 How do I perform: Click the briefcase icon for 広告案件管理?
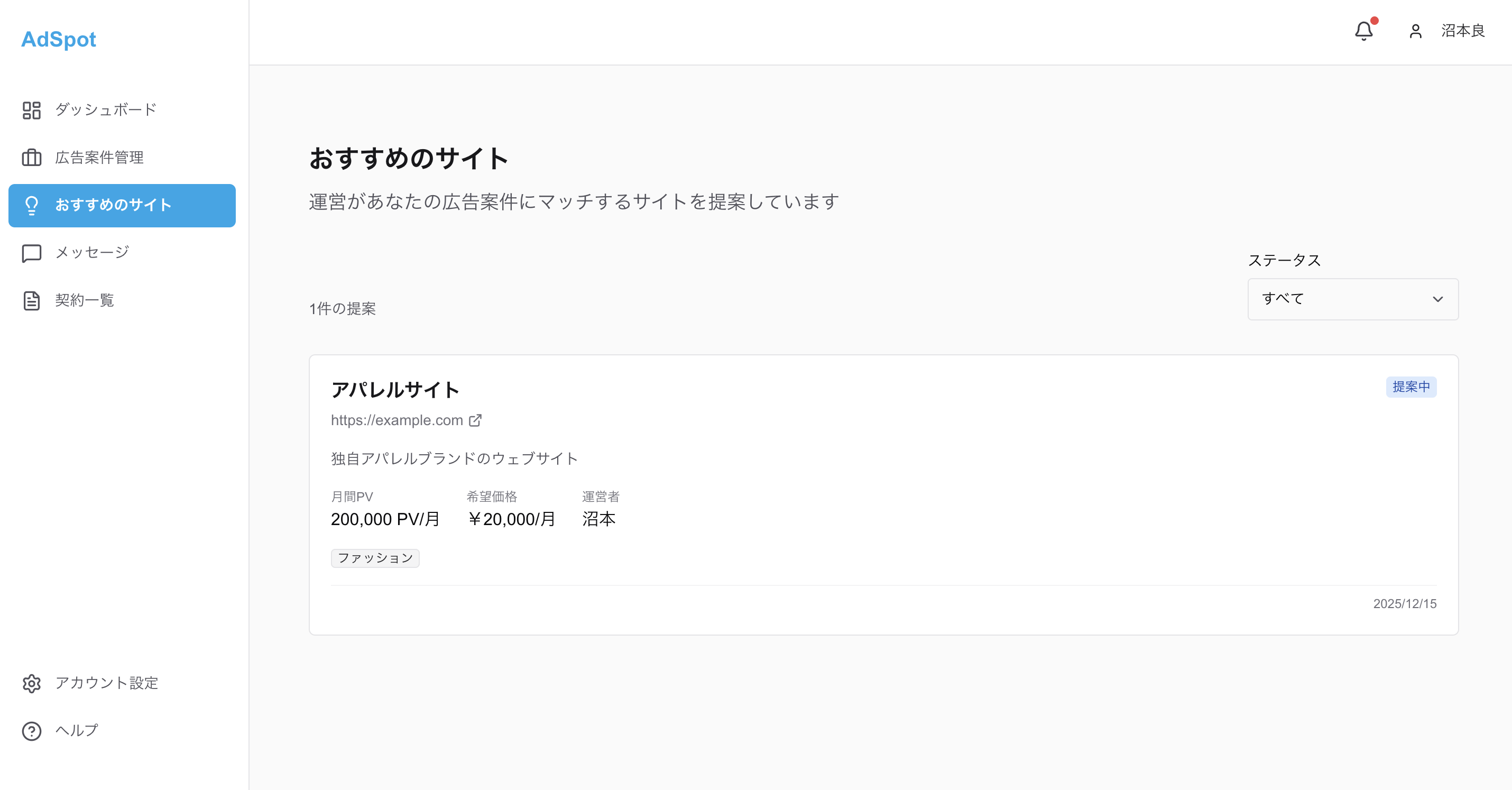(x=31, y=157)
